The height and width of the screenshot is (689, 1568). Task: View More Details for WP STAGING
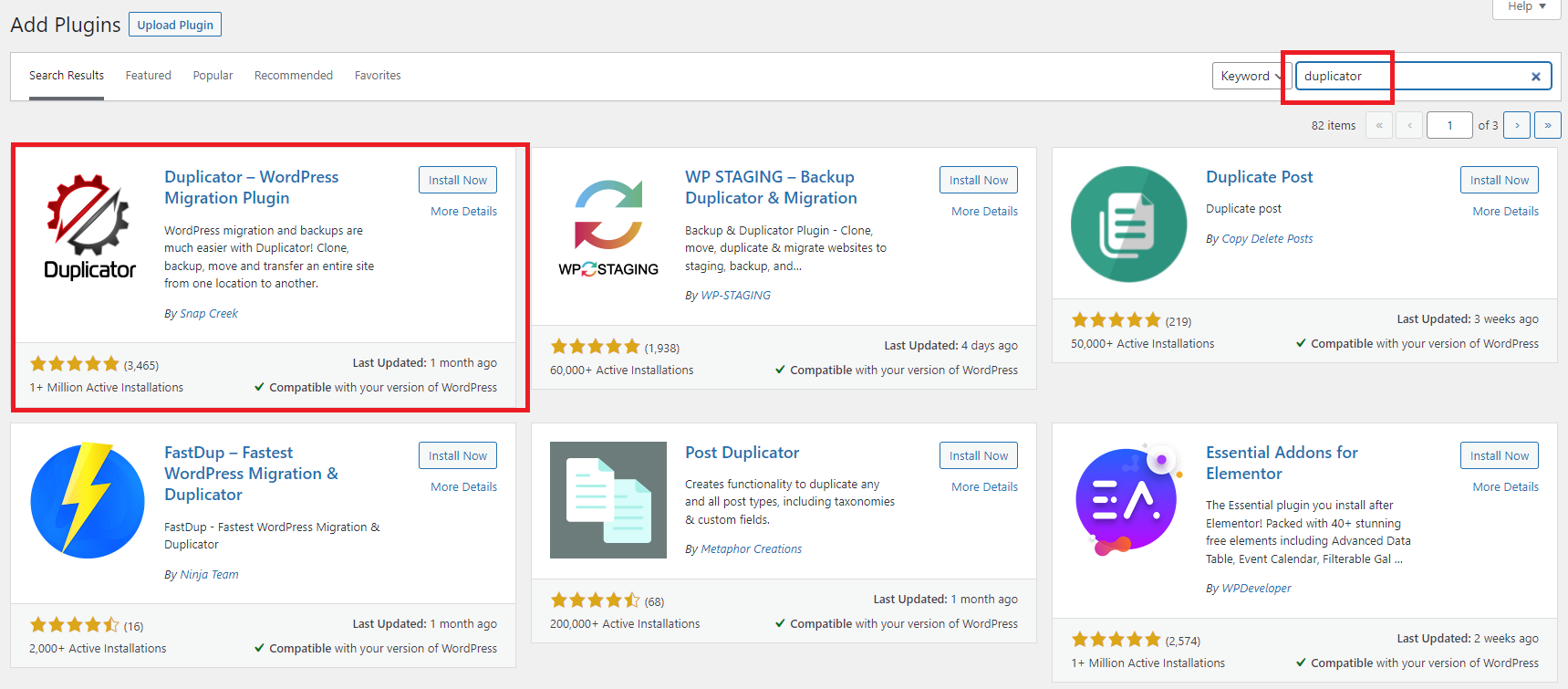[985, 211]
